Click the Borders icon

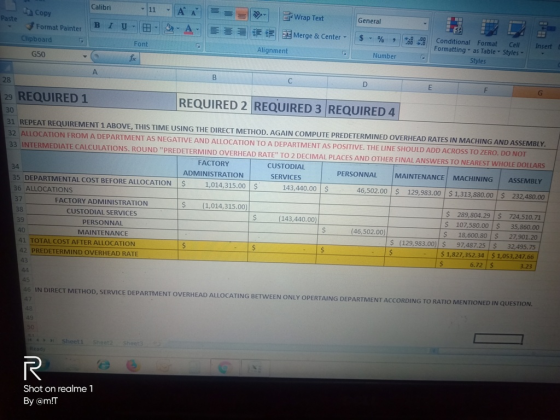coord(146,28)
